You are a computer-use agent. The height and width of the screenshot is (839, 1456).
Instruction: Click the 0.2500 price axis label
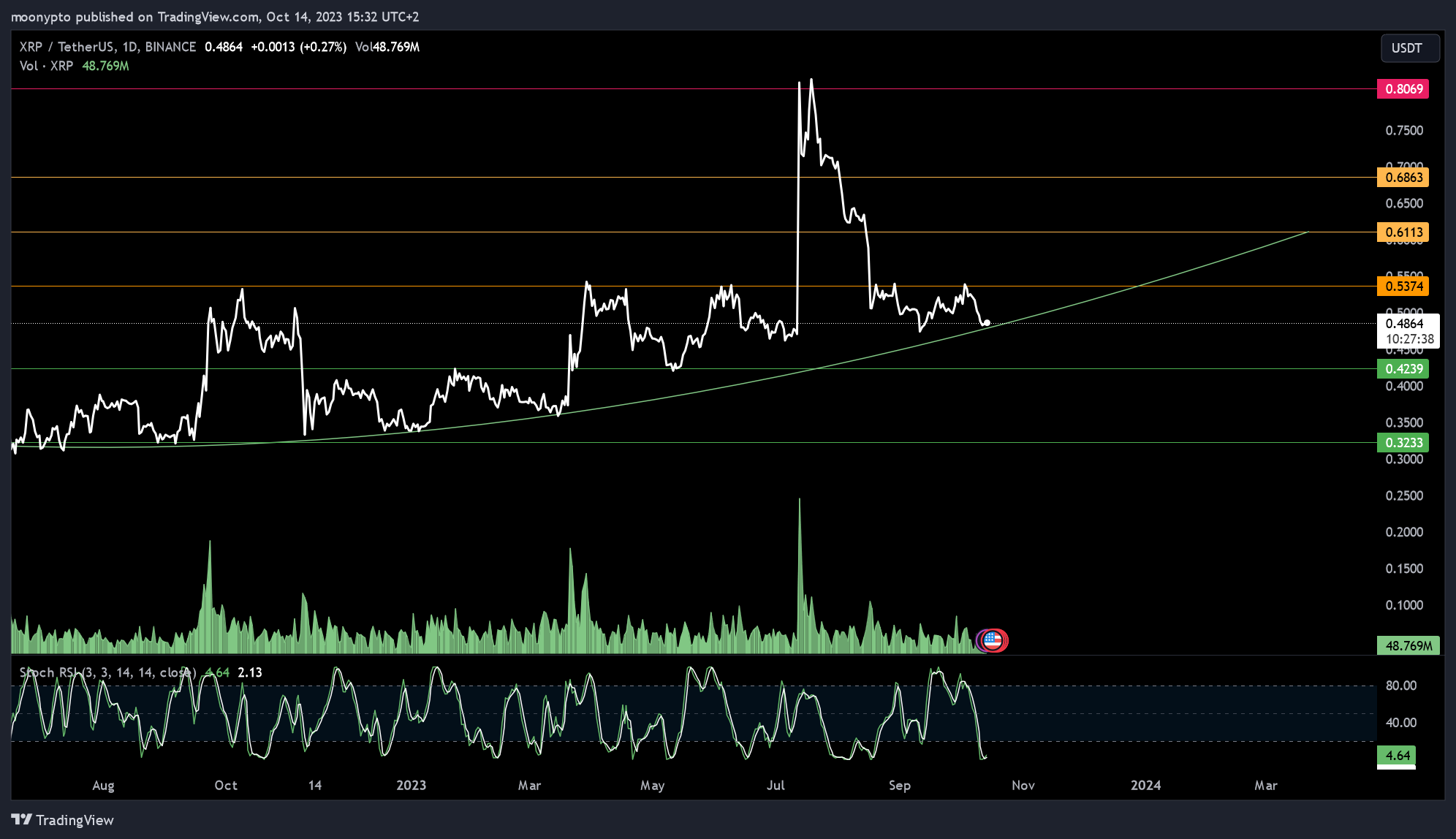pyautogui.click(x=1404, y=496)
